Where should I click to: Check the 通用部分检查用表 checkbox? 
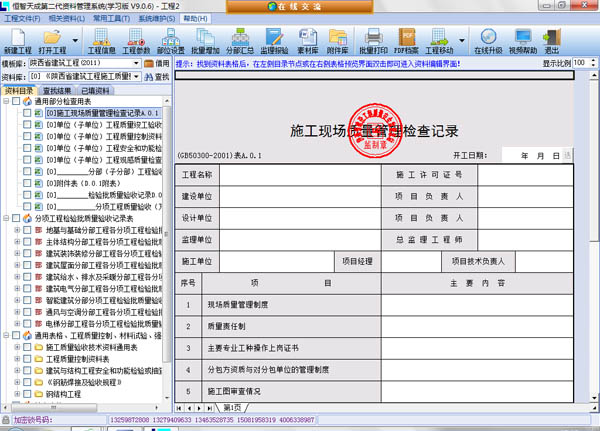16,101
